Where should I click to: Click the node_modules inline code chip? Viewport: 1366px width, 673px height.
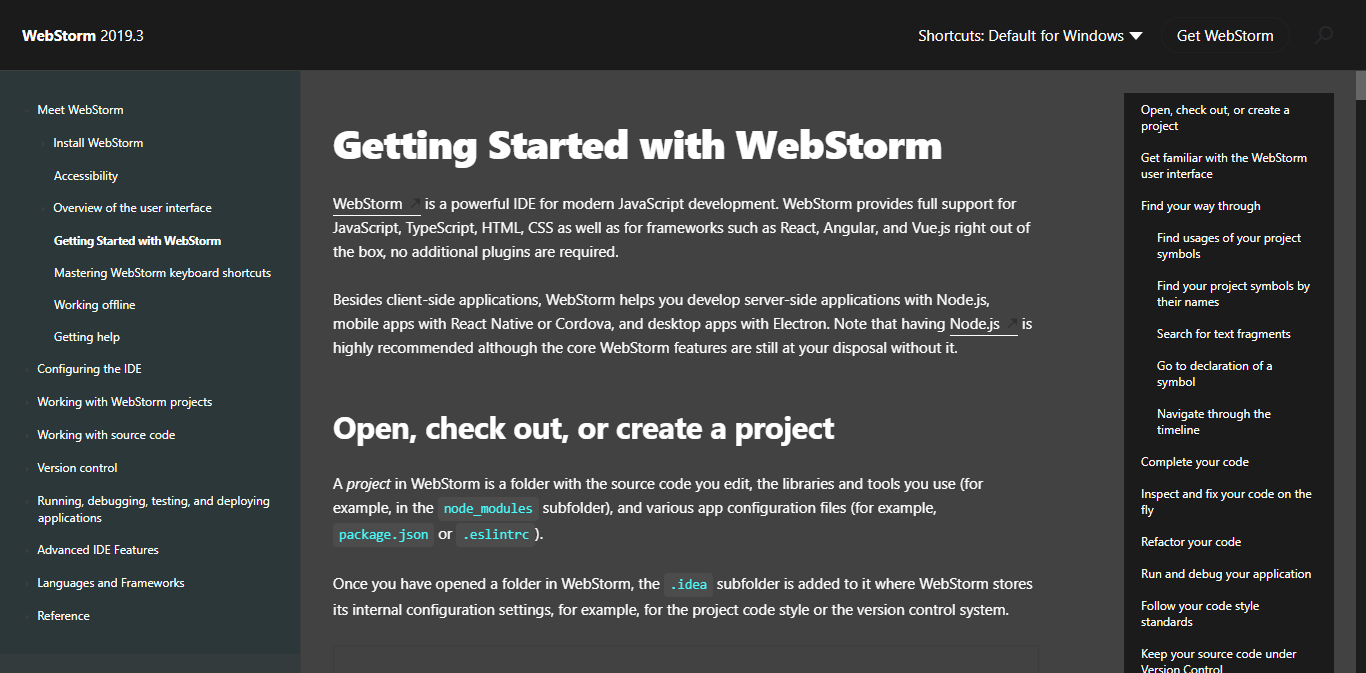[x=488, y=508]
